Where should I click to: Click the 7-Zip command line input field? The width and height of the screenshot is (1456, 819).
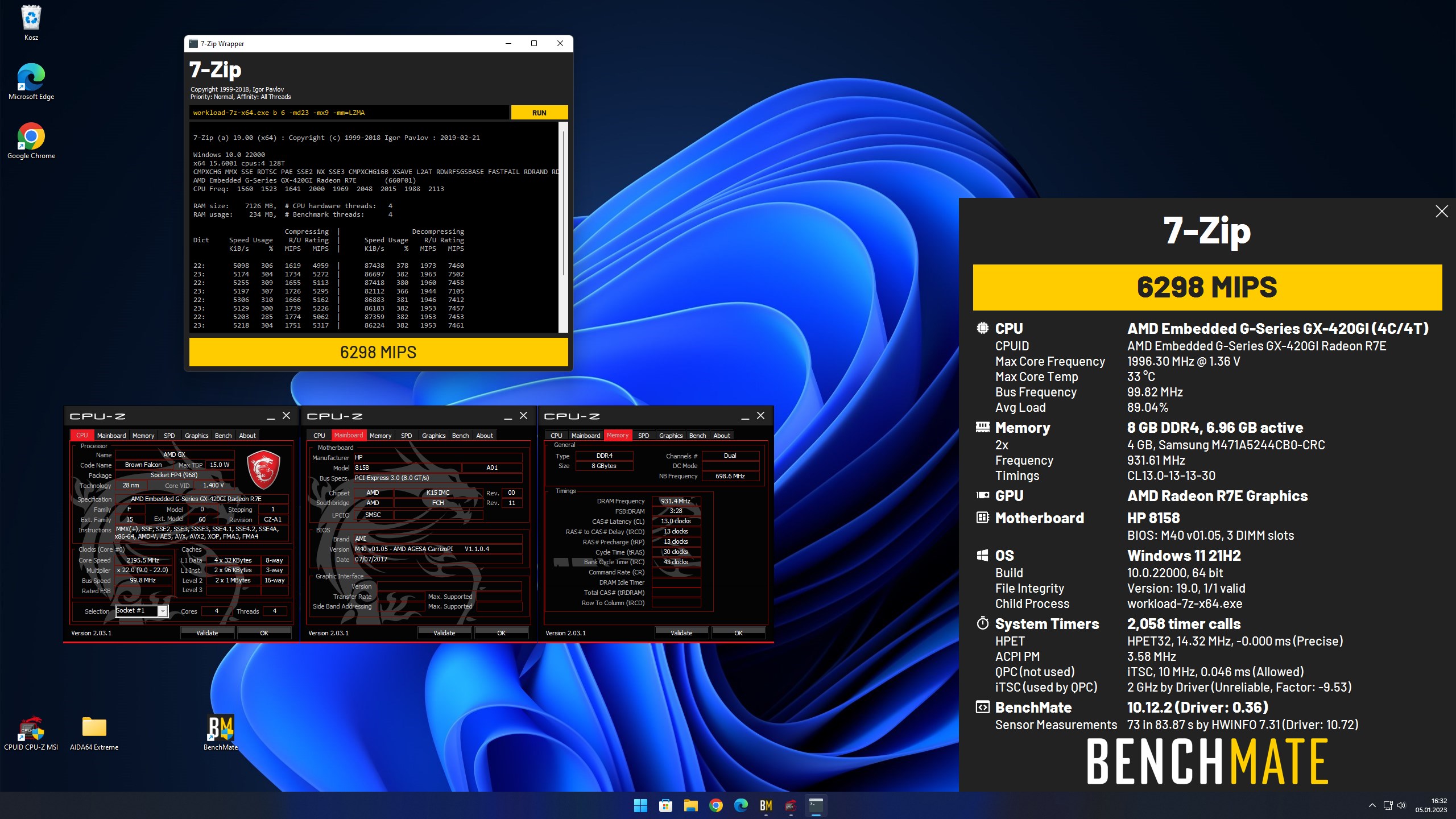coord(349,113)
